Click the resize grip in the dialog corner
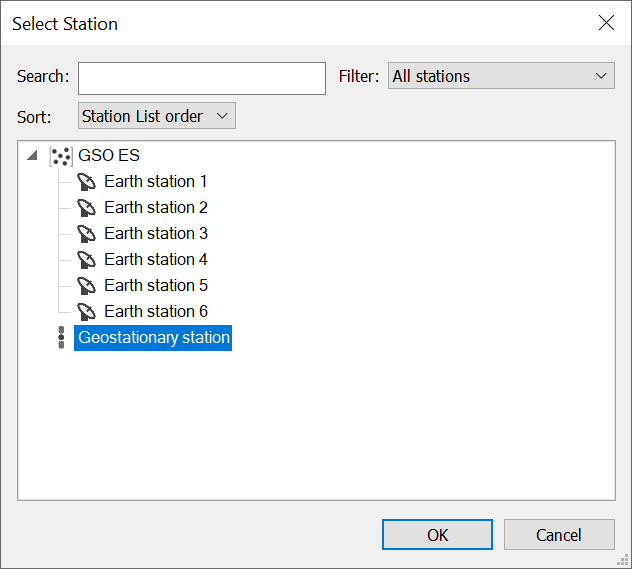The height and width of the screenshot is (569, 632). [x=623, y=560]
